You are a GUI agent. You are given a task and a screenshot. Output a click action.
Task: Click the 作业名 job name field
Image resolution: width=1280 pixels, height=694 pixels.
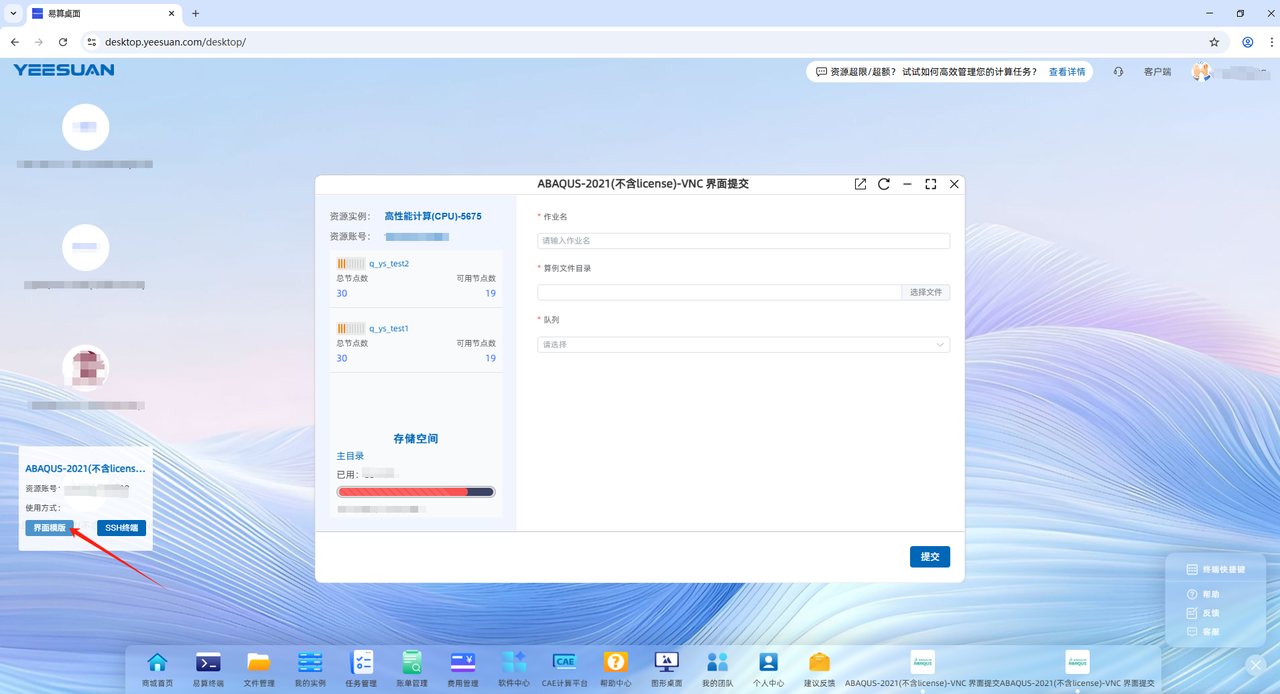[743, 241]
